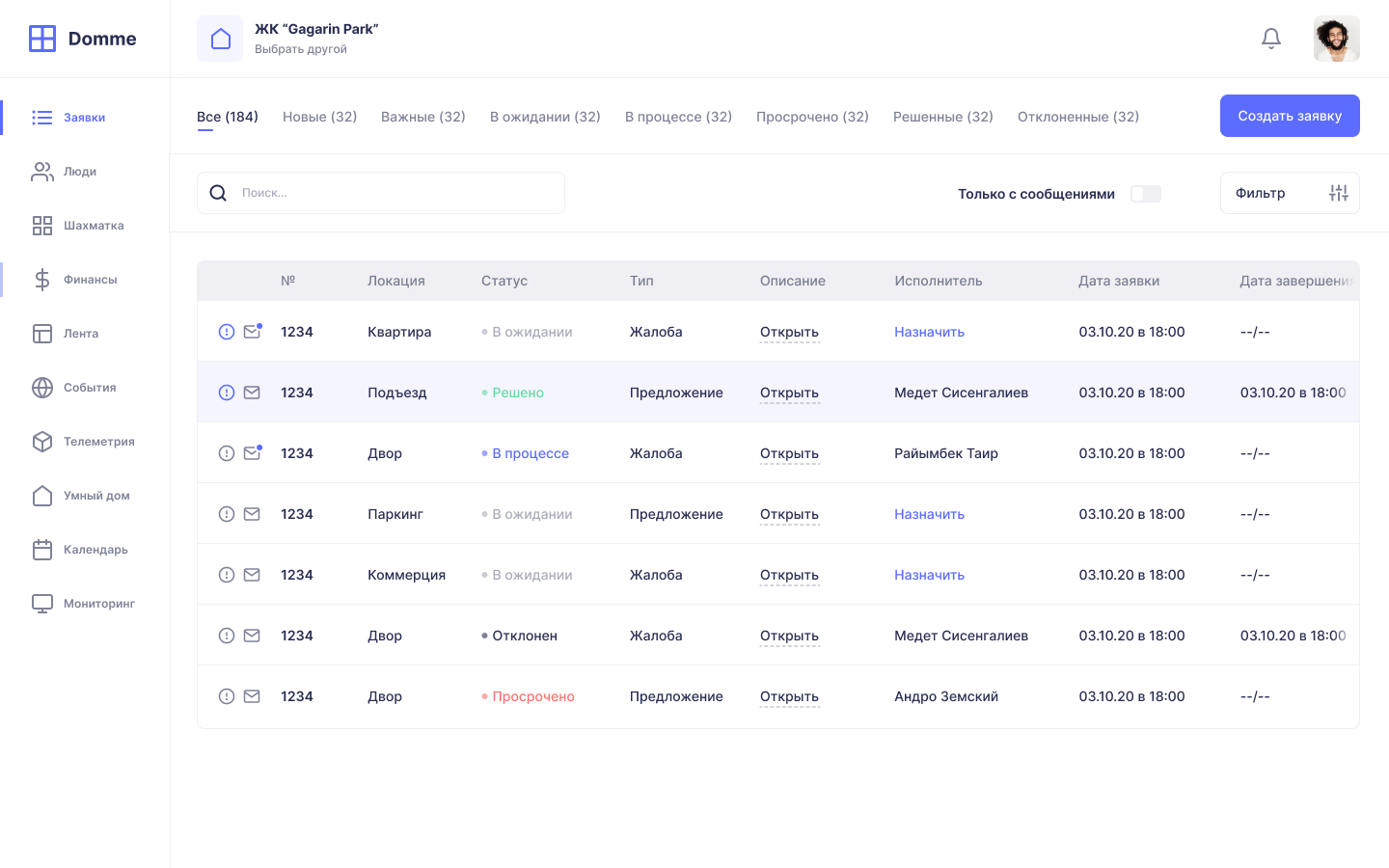Click importance icon in Подъезд row
1389x868 pixels.
tap(227, 393)
